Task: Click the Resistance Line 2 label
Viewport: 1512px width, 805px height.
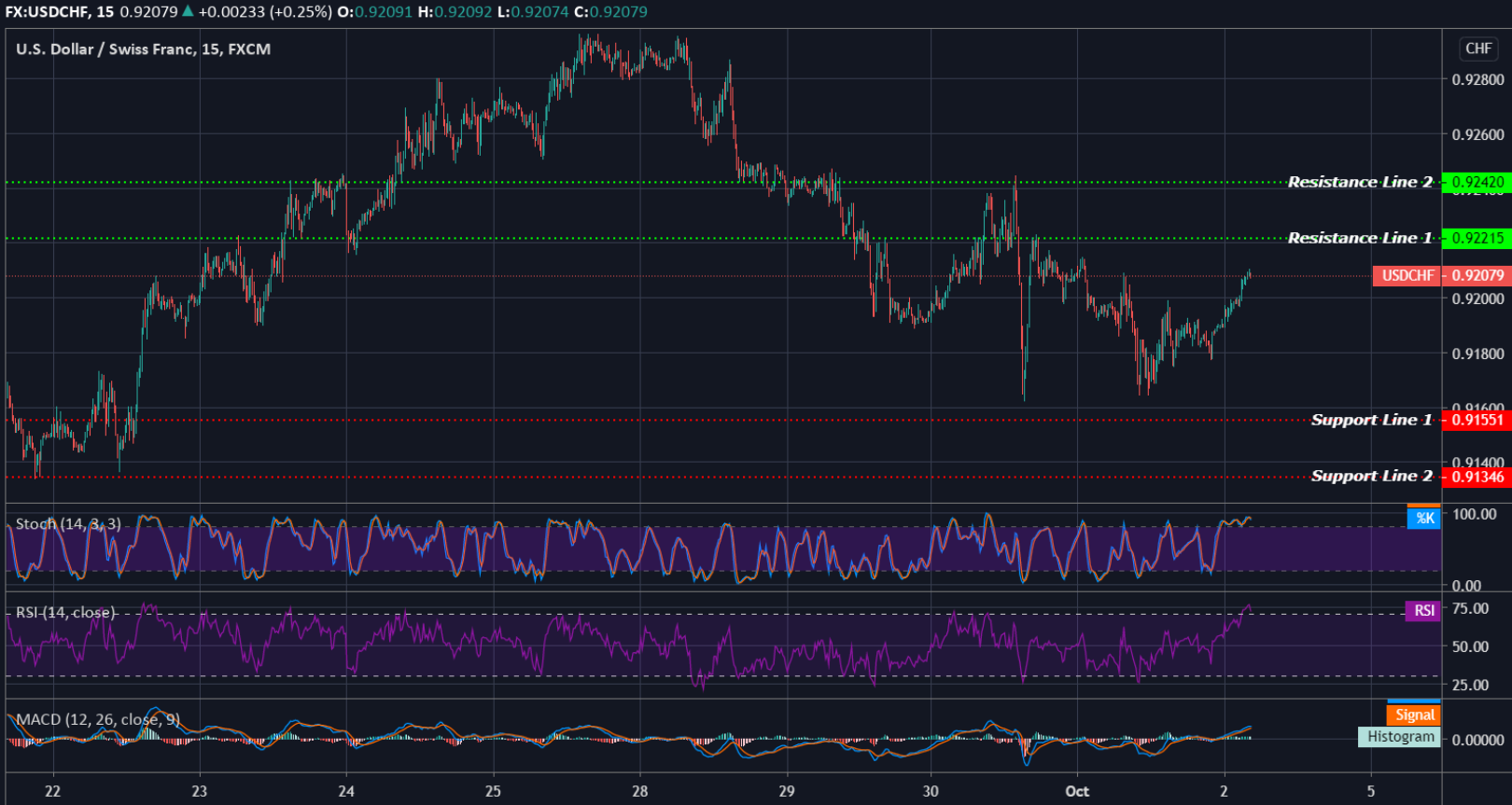Action: tap(1360, 182)
